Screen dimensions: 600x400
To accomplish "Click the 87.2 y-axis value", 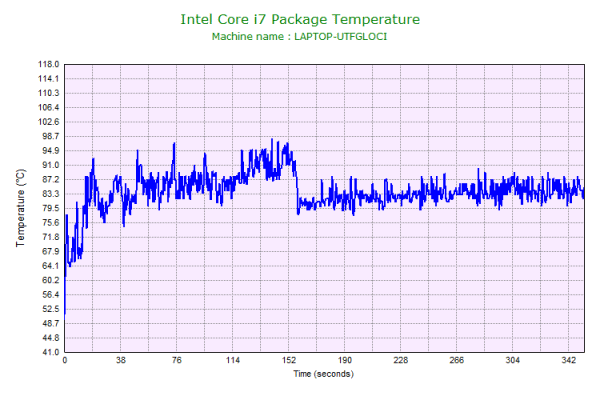I will pyautogui.click(x=51, y=180).
